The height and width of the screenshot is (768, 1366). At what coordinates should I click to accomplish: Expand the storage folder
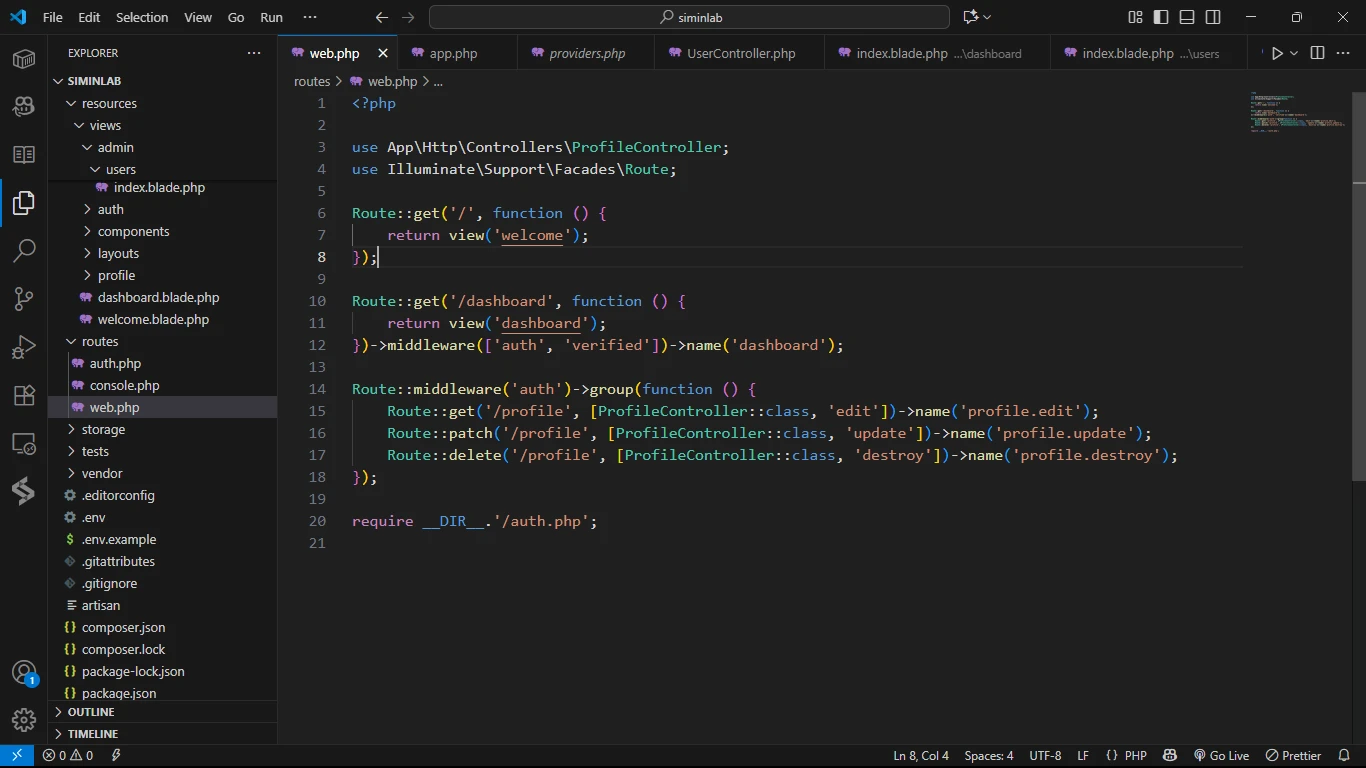coord(103,429)
